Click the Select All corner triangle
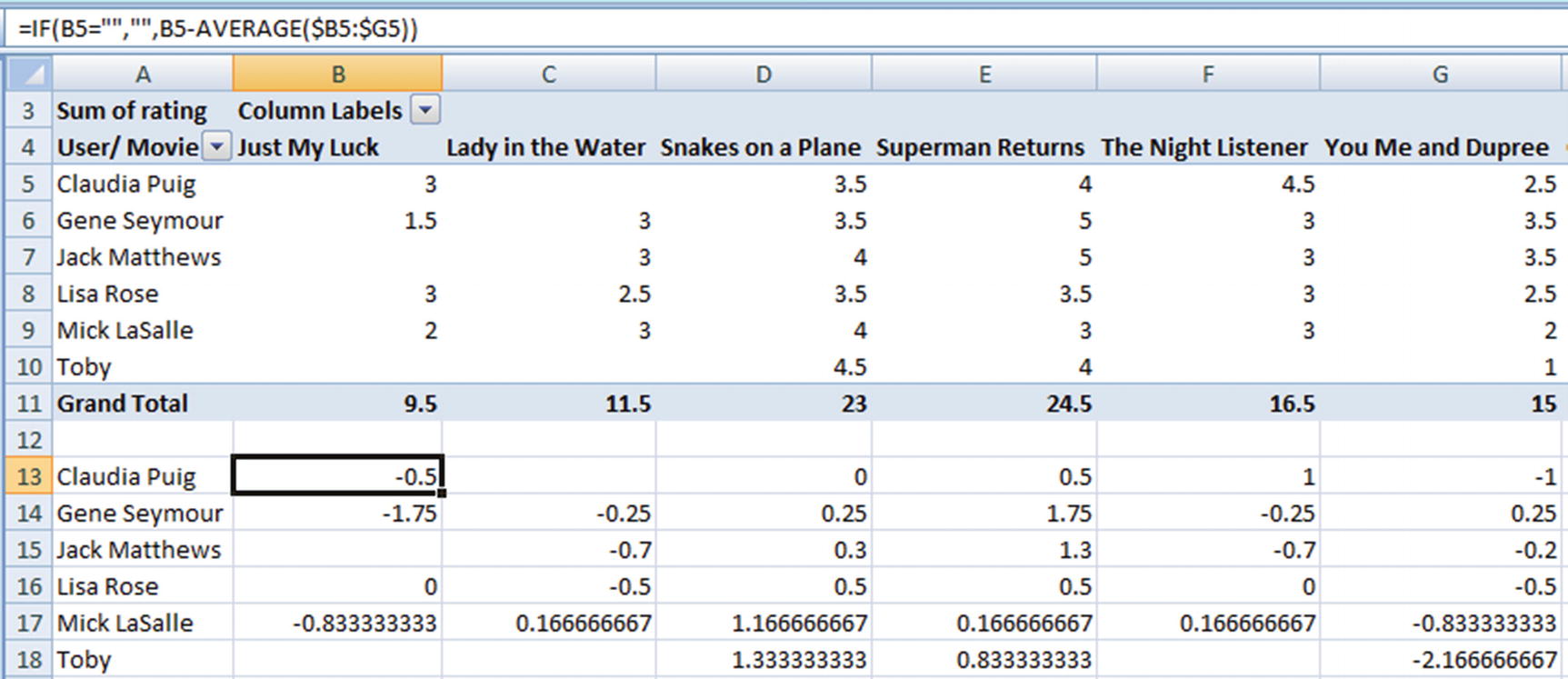Screen dimensions: 1568x679 click(x=28, y=74)
